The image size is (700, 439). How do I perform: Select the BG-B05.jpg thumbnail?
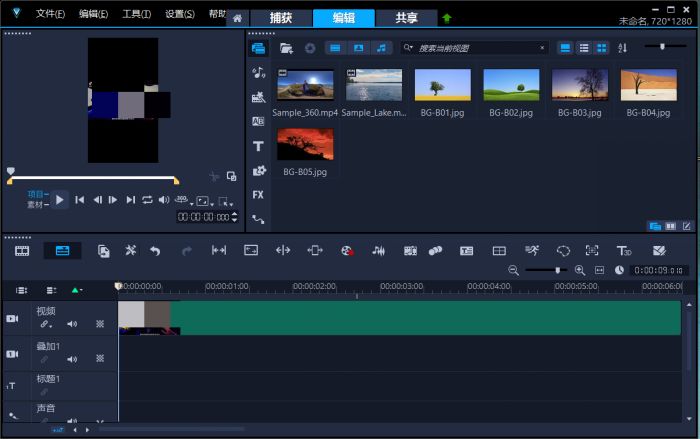(x=305, y=144)
